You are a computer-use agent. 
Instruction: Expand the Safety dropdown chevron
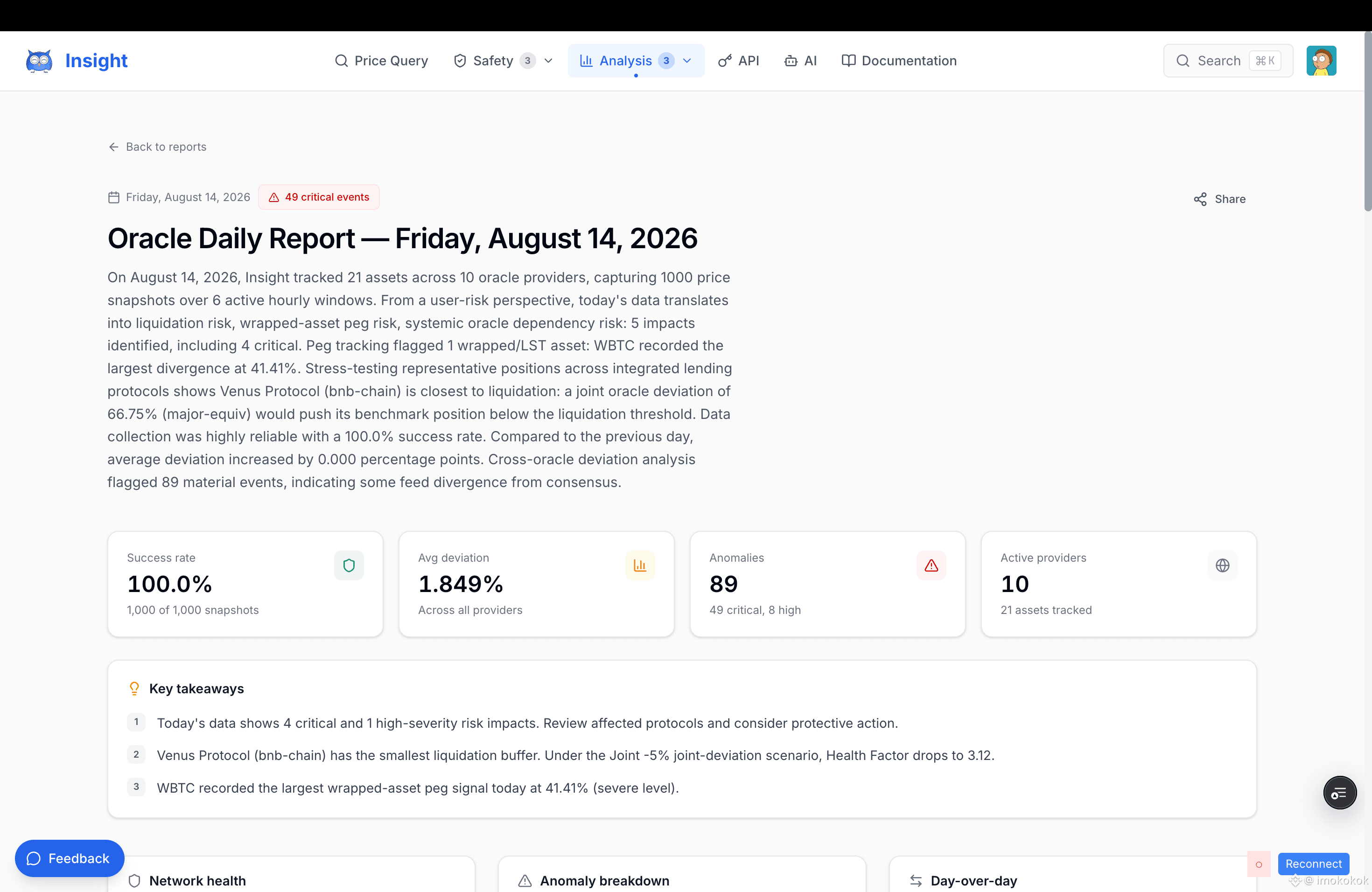coord(548,61)
